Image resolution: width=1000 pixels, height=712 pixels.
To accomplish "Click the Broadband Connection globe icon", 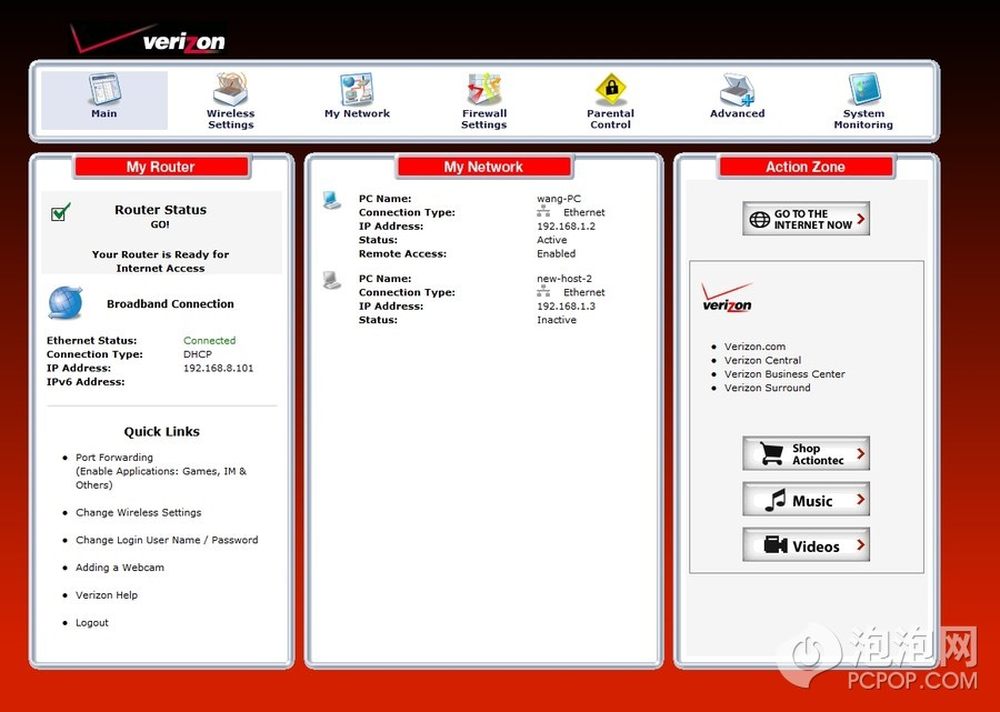I will [66, 303].
